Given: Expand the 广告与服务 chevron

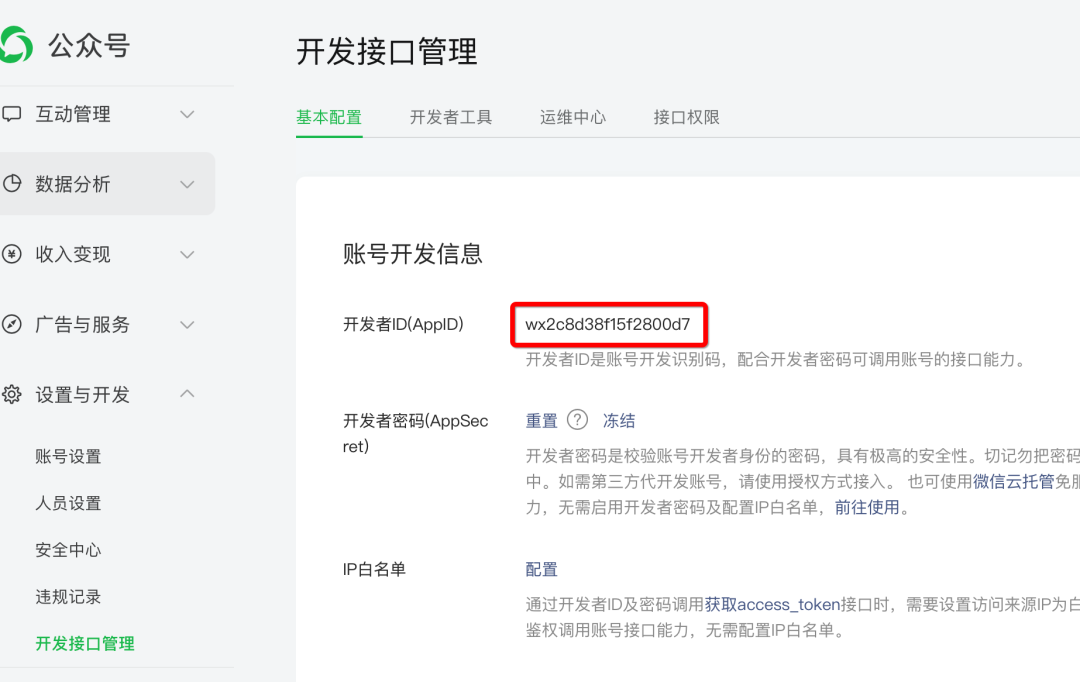Looking at the screenshot, I should 187,325.
